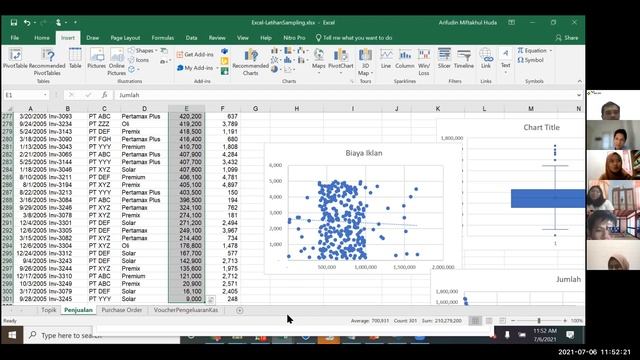Viewport: 640px width, 360px height.
Task: Switch to Page Layout view in the status bar
Action: (489, 321)
